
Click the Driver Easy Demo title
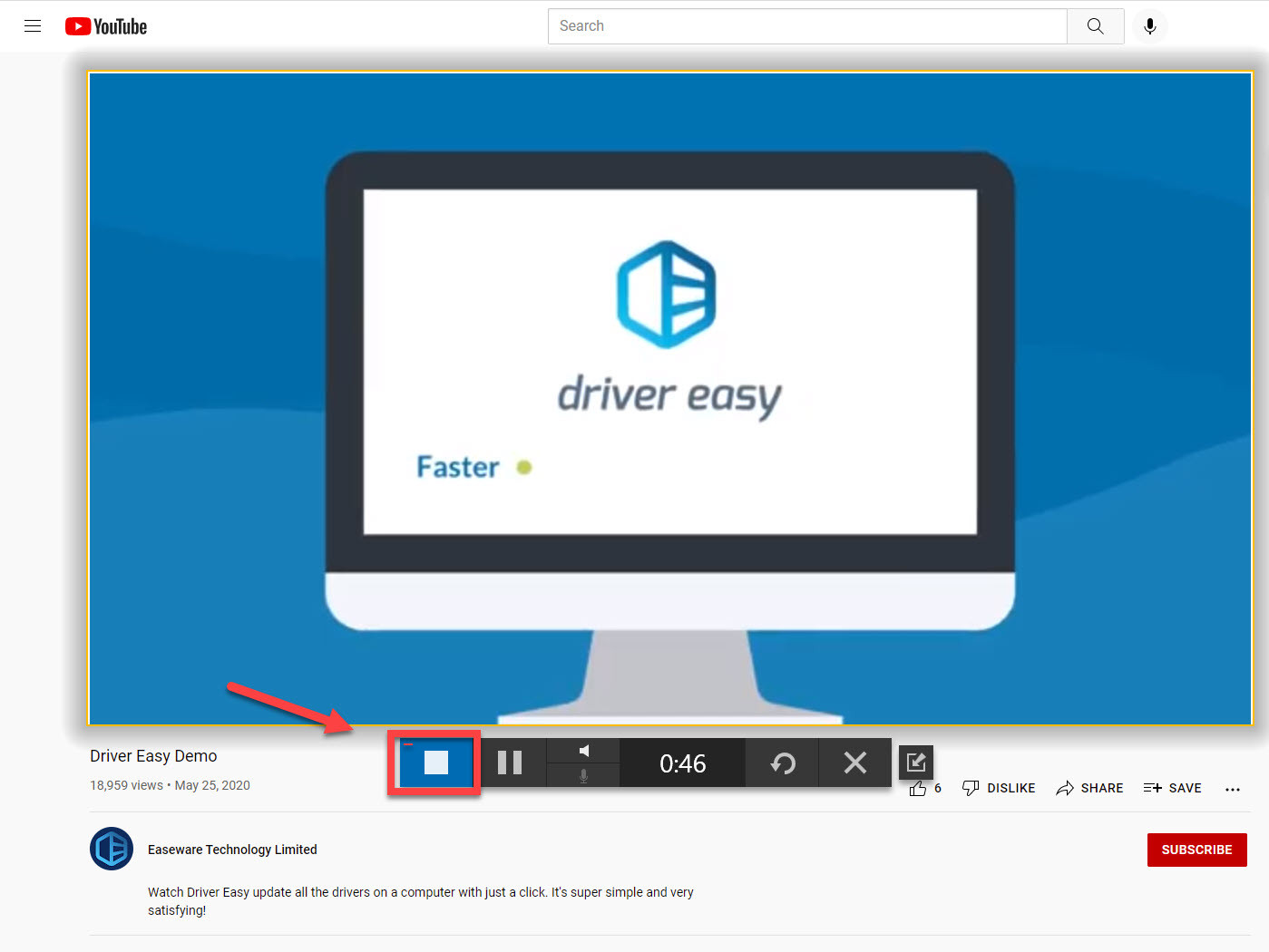[153, 756]
